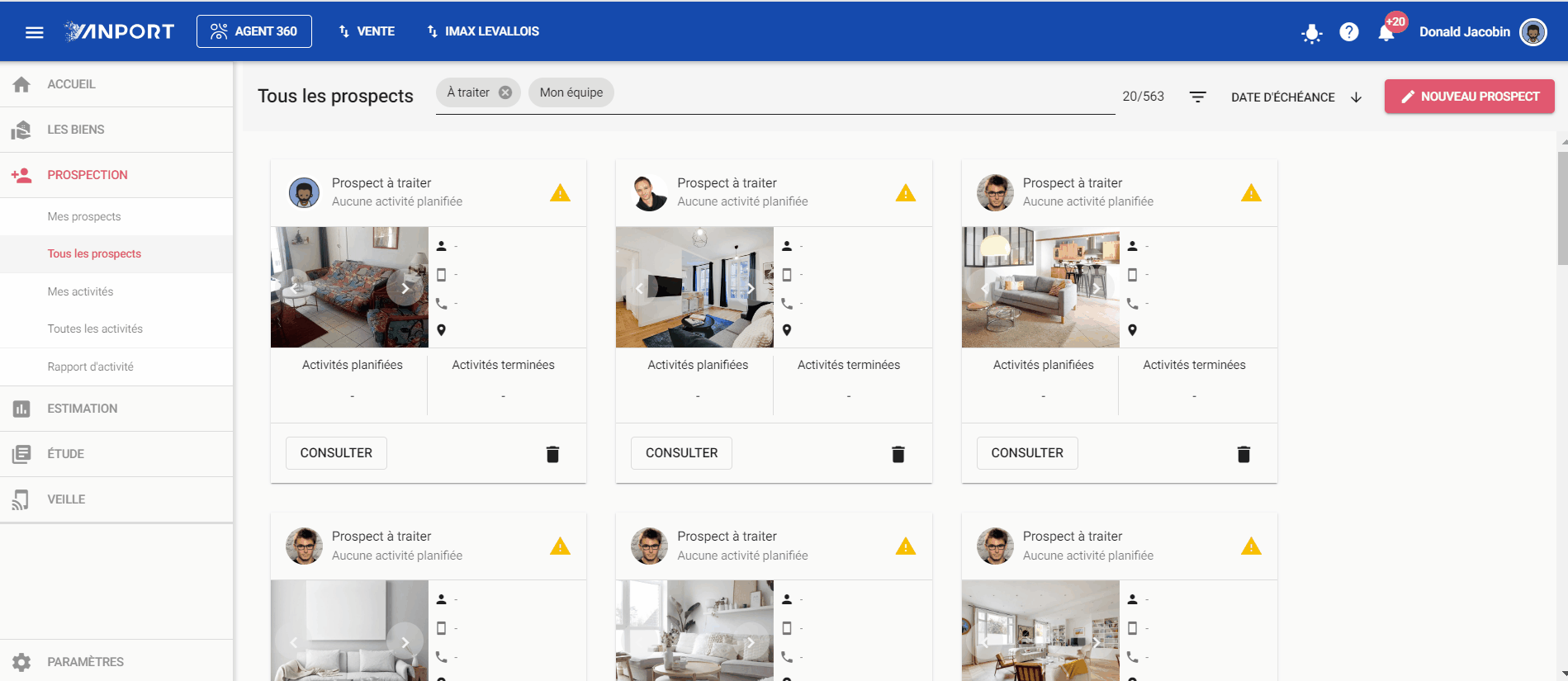This screenshot has width=1568, height=681.
Task: Click the agent avatar on the black-curtain living room card
Action: [x=650, y=192]
